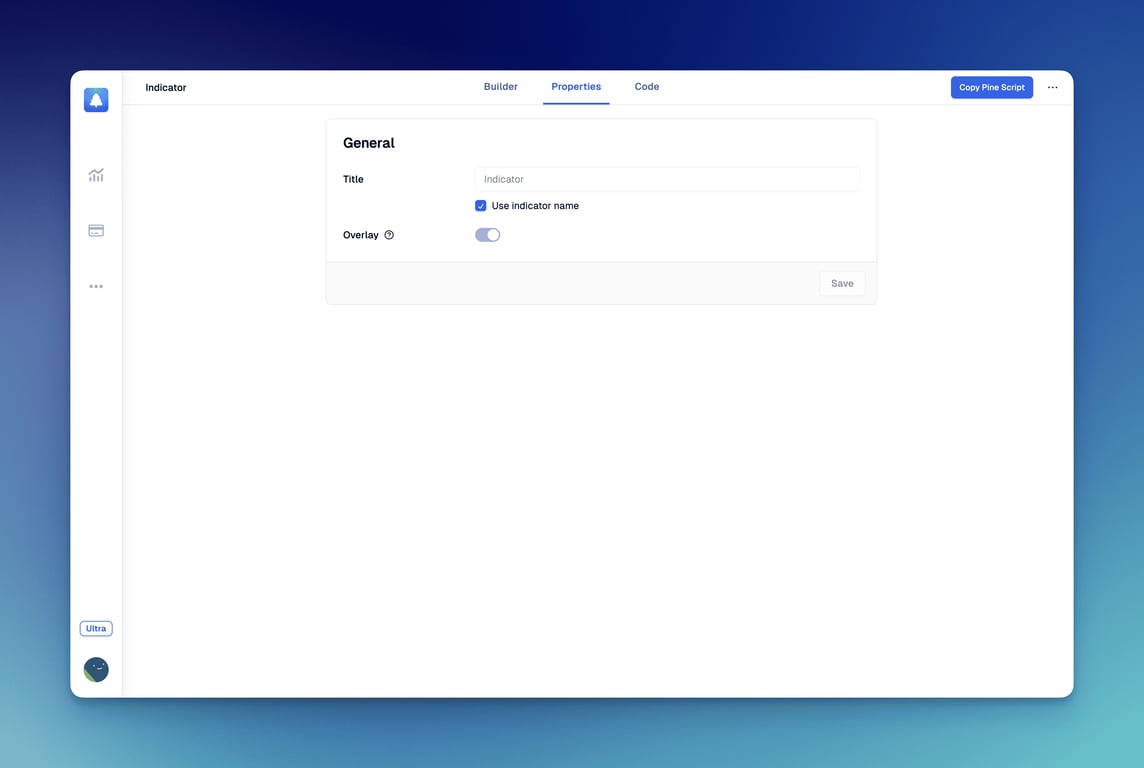Open the billing credit card icon
This screenshot has height=768, width=1144.
pos(96,230)
